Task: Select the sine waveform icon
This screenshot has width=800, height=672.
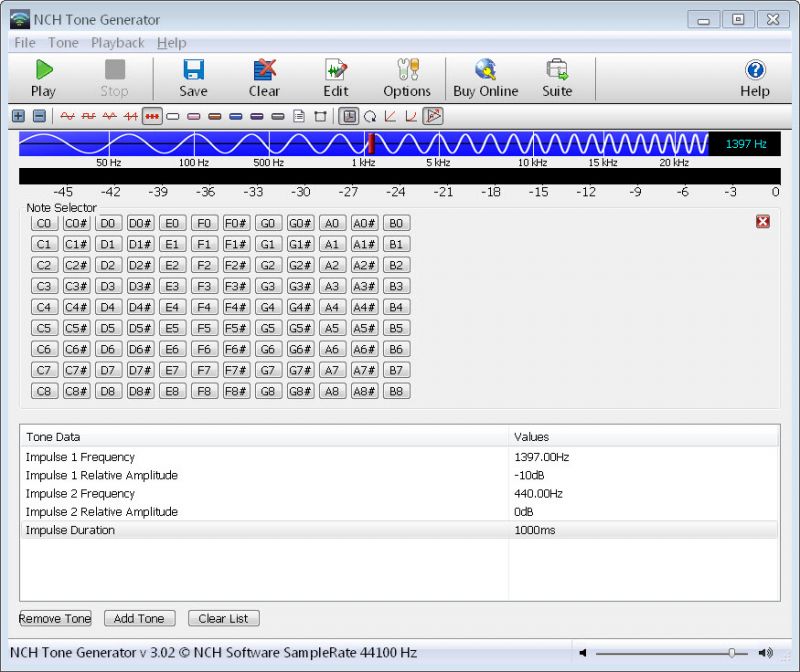Action: (x=67, y=116)
